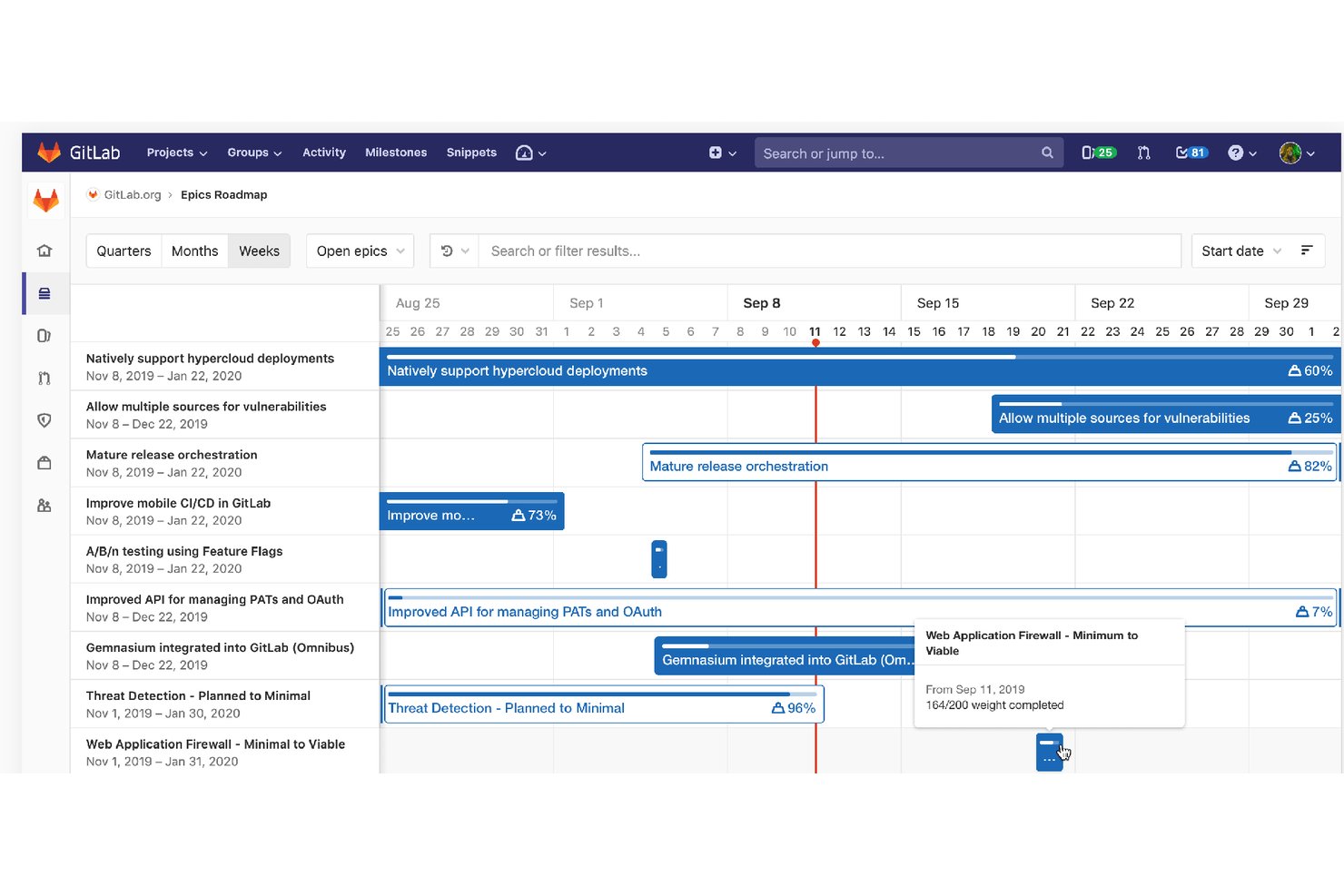Expand the Projects menu
The image size is (1344, 896).
click(177, 153)
